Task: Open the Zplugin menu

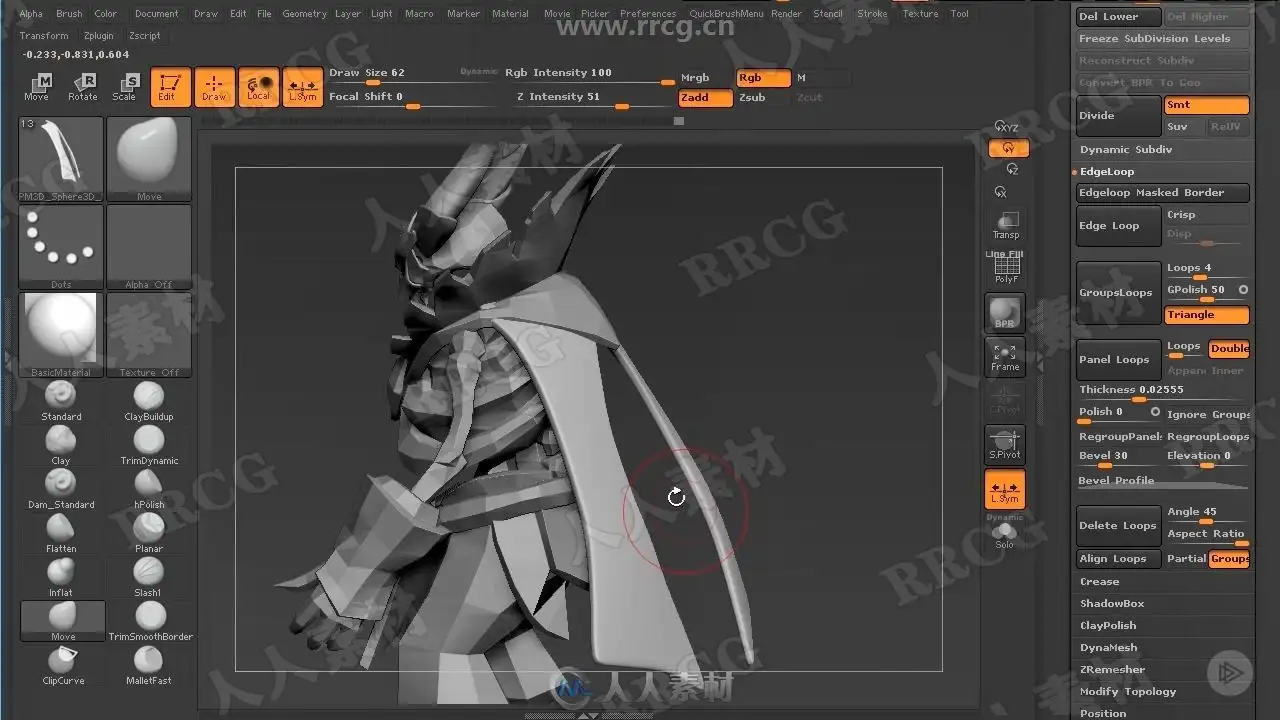Action: [99, 36]
